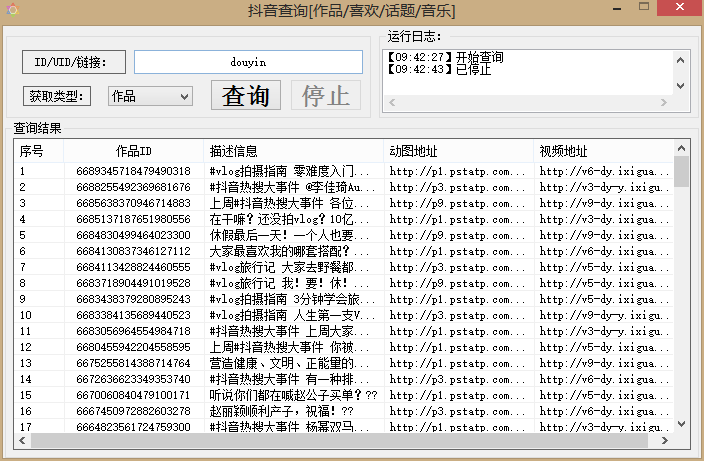Select ID 6683438379280895243
The image size is (704, 461).
[x=133, y=299]
